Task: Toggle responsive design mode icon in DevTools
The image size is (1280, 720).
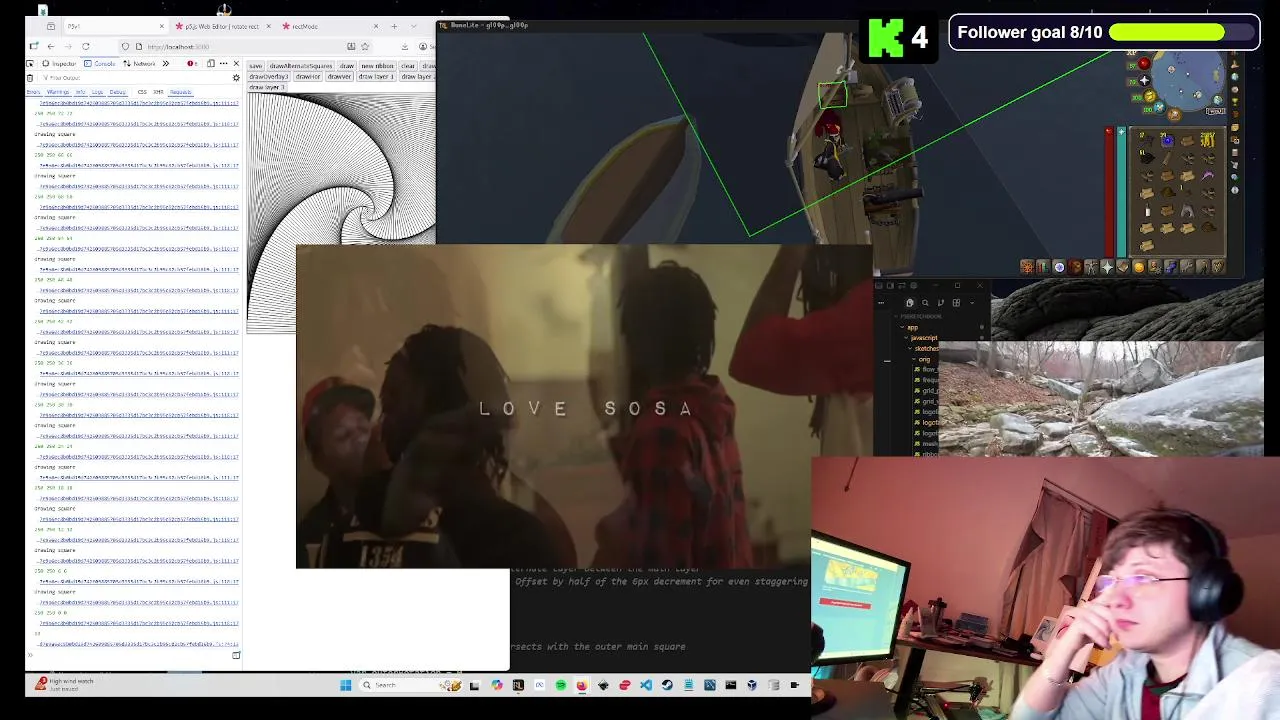Action: click(x=211, y=64)
